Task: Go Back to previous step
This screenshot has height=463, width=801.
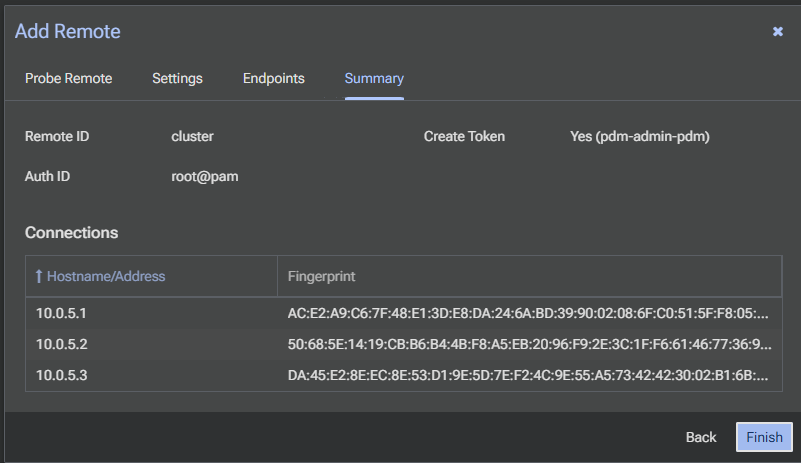Action: click(701, 437)
